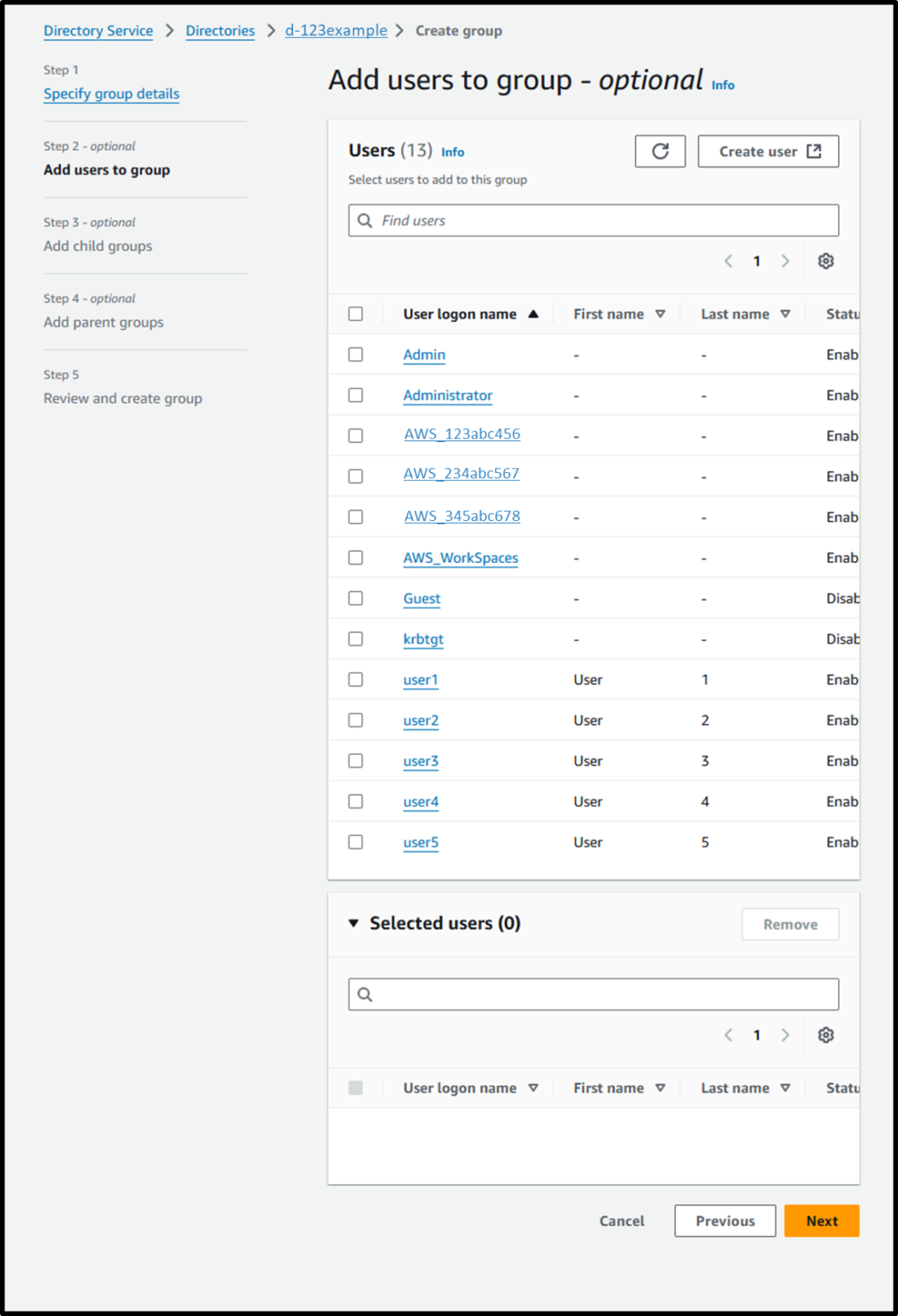Go to next page of the Users list

coord(786,261)
